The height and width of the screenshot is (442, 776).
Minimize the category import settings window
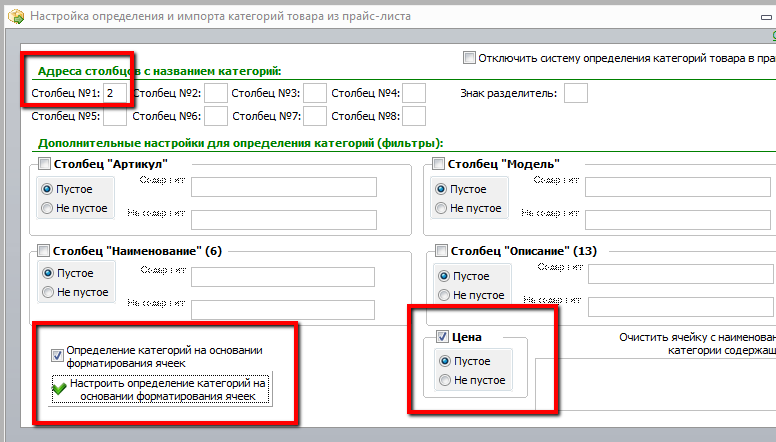coord(766,17)
